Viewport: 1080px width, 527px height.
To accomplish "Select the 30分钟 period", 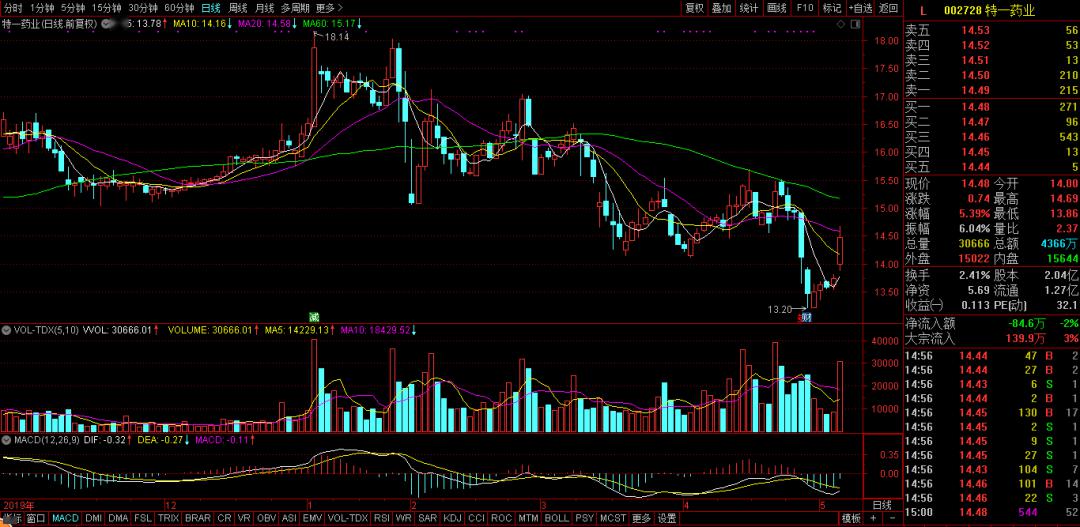I will click(x=143, y=8).
